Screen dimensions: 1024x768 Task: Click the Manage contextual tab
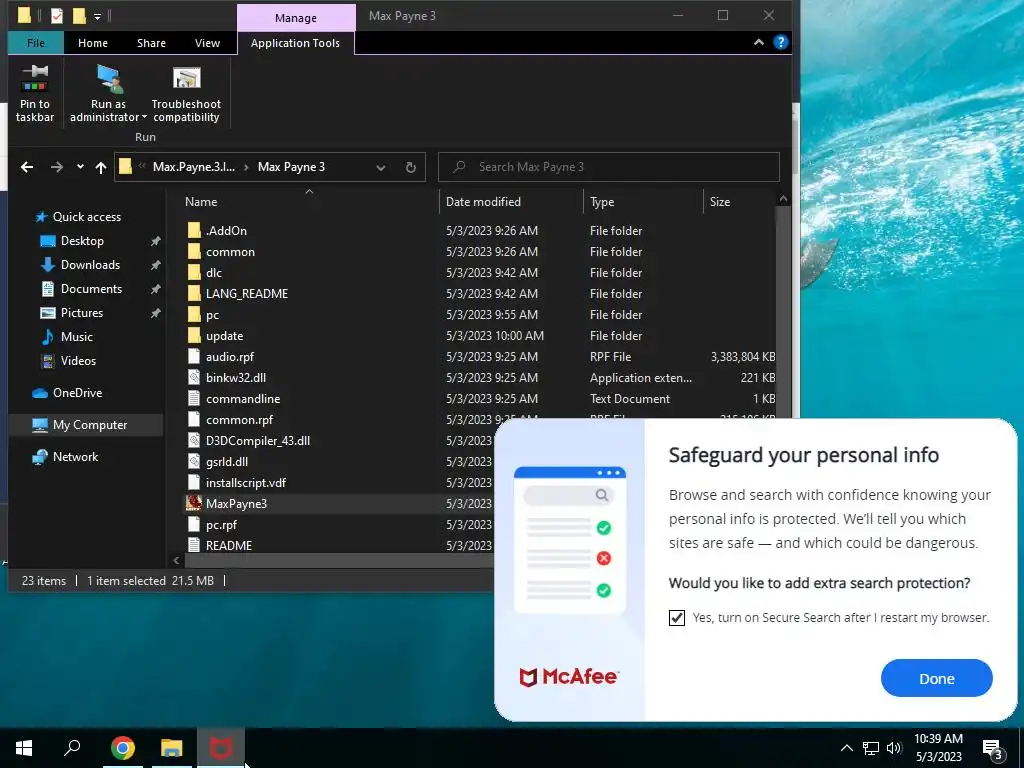296,18
